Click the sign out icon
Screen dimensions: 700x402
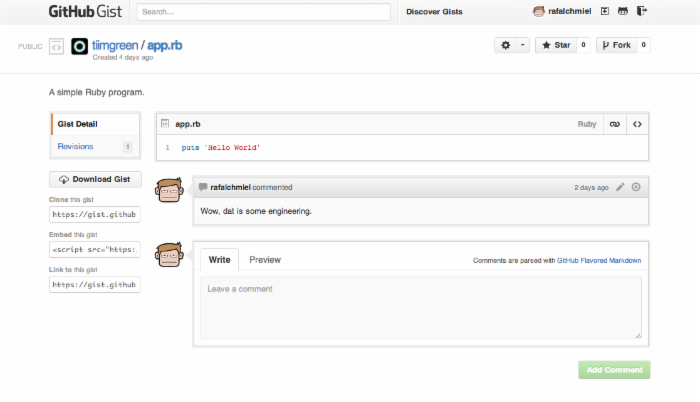pyautogui.click(x=642, y=11)
